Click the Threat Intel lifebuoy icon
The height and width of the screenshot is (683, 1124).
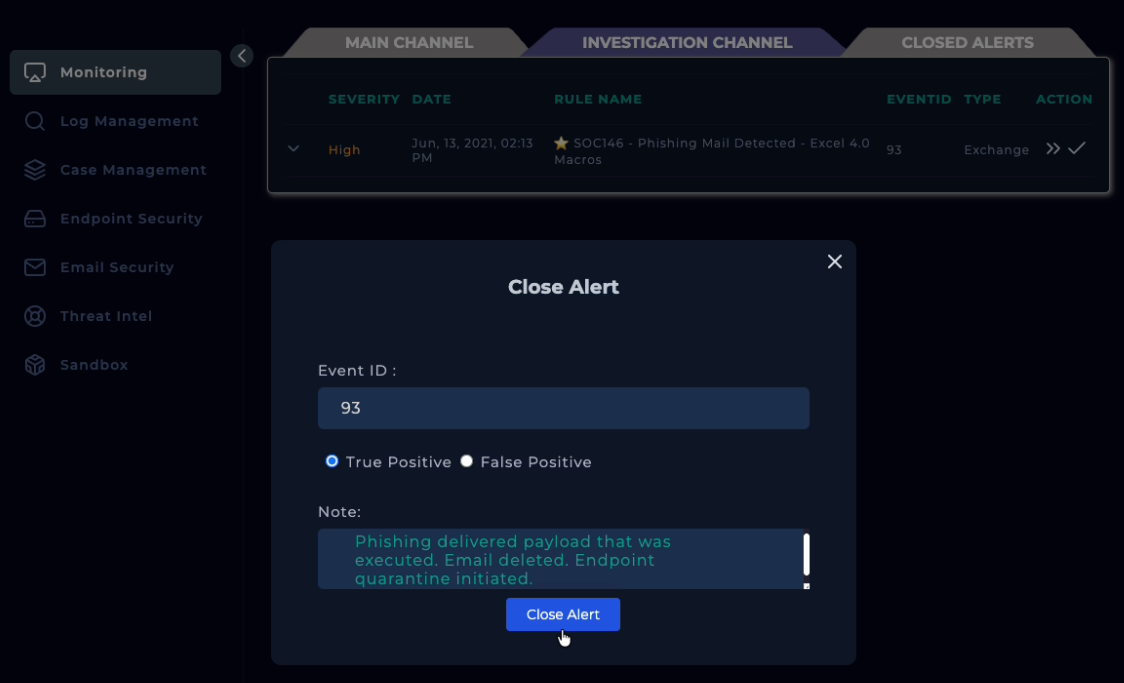point(35,317)
